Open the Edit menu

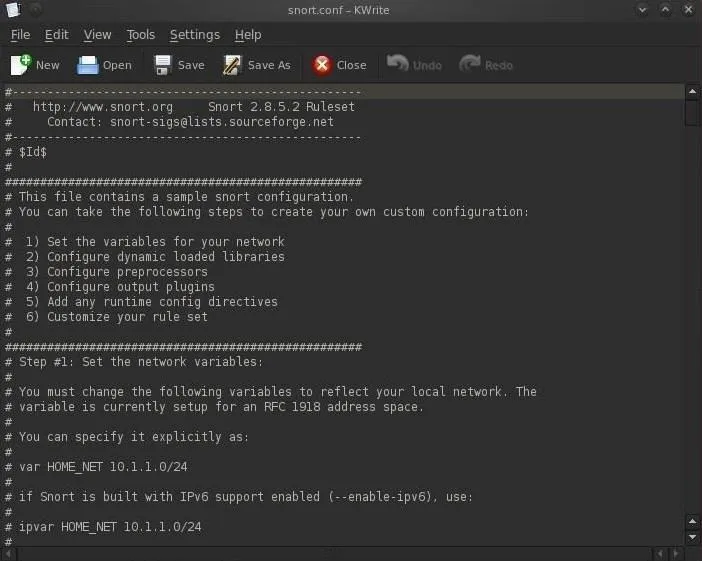[56, 35]
